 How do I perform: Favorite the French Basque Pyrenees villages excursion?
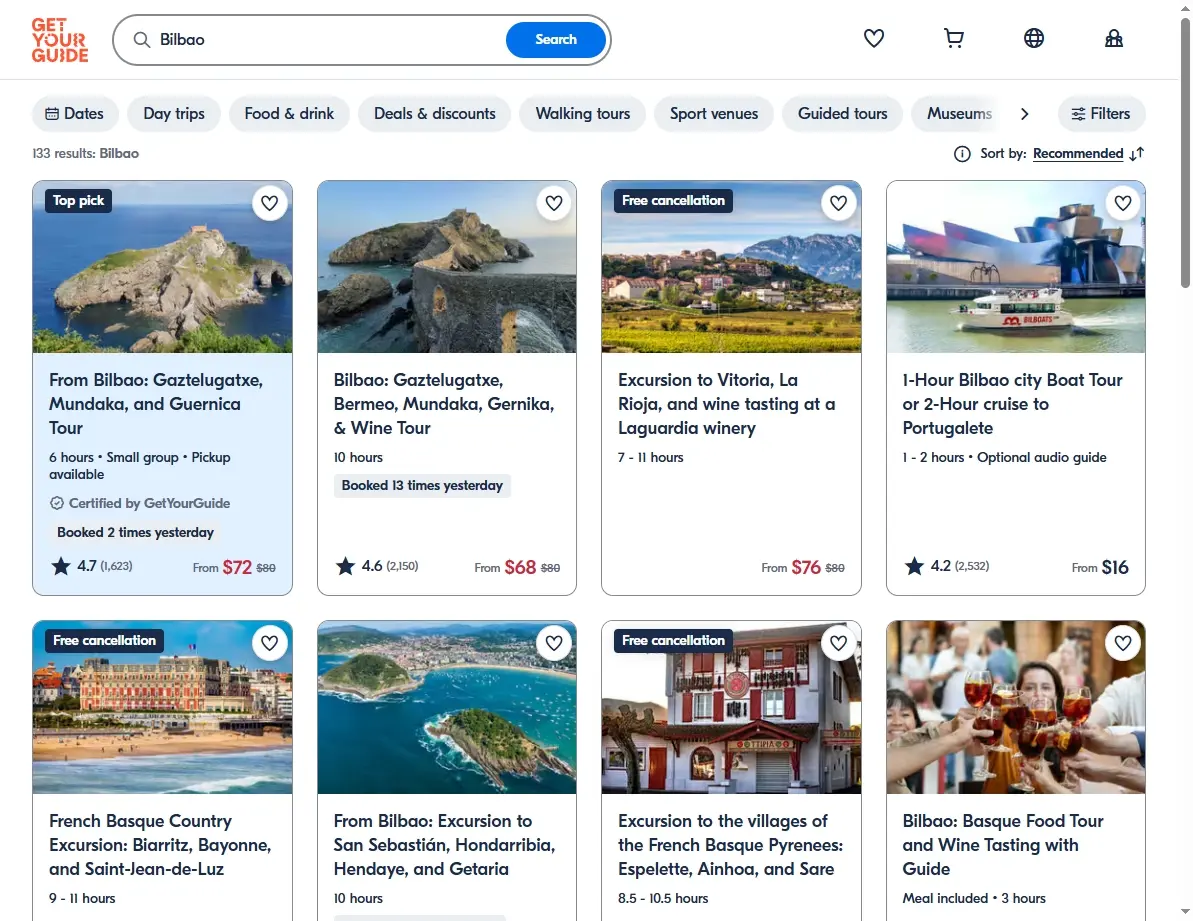(838, 643)
